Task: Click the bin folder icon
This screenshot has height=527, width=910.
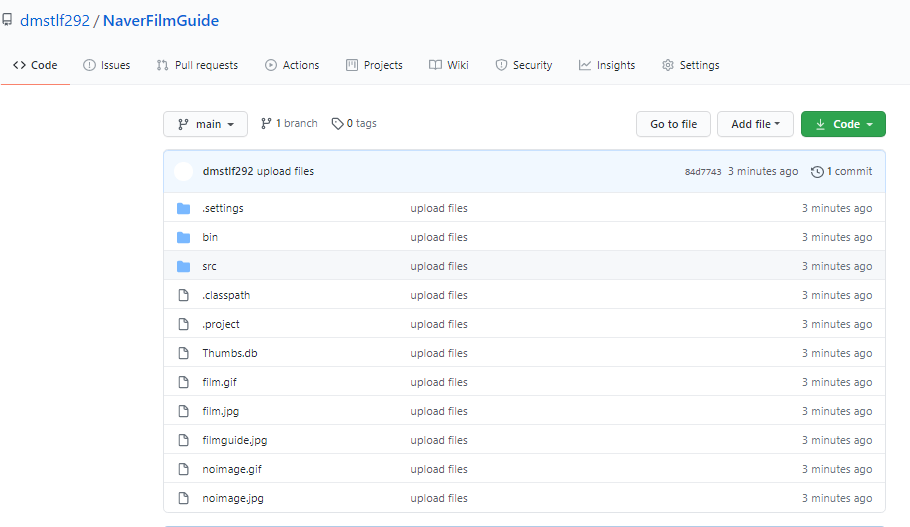Action: pyautogui.click(x=183, y=237)
